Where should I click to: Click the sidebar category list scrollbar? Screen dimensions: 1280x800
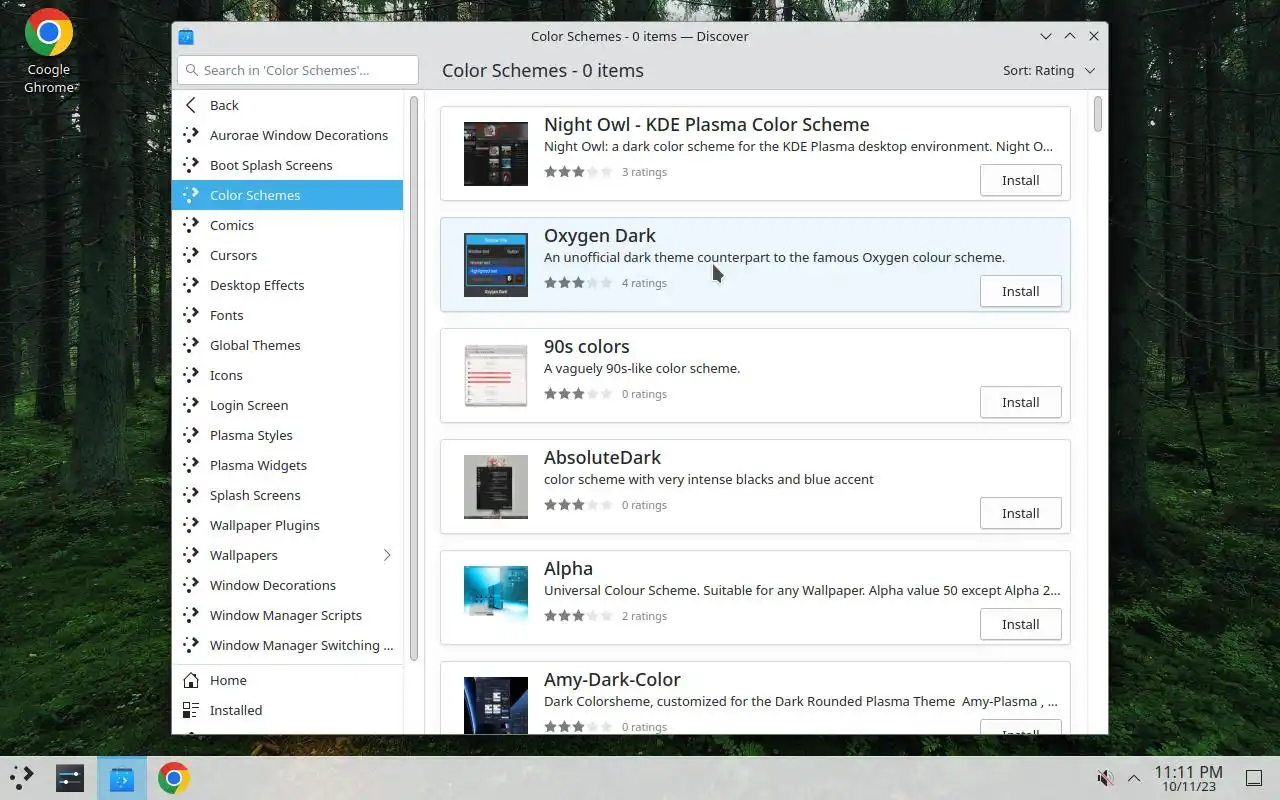pos(414,378)
